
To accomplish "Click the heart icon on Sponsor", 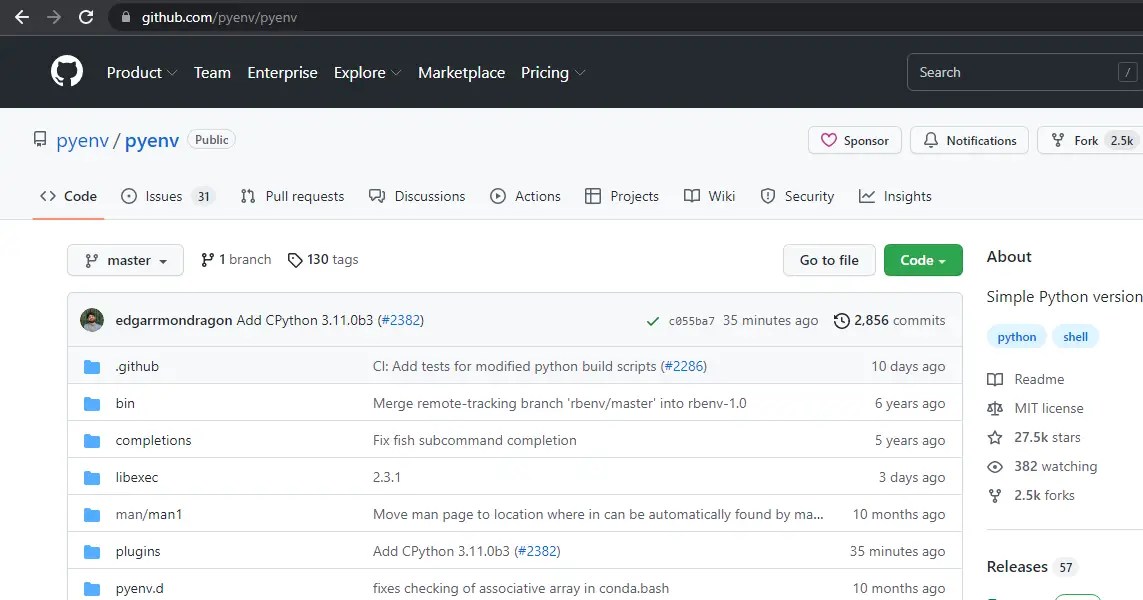I will click(x=829, y=140).
